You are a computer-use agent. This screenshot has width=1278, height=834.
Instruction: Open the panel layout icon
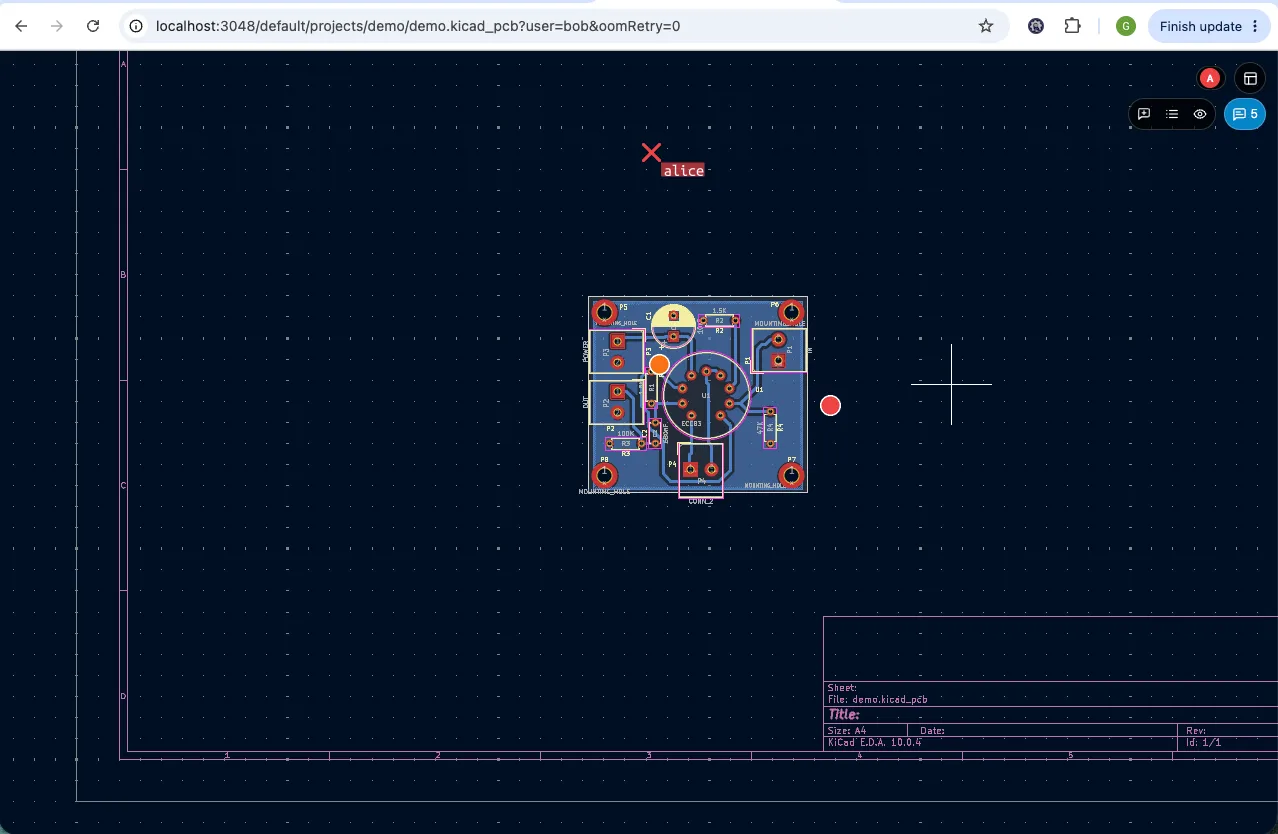[x=1250, y=78]
